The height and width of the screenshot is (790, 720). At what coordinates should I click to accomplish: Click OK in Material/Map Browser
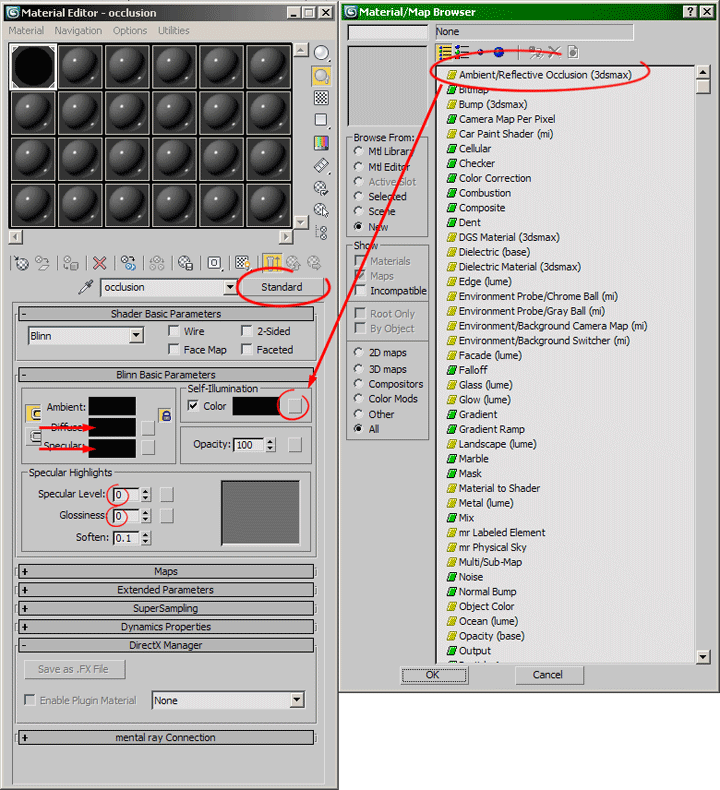pos(433,675)
